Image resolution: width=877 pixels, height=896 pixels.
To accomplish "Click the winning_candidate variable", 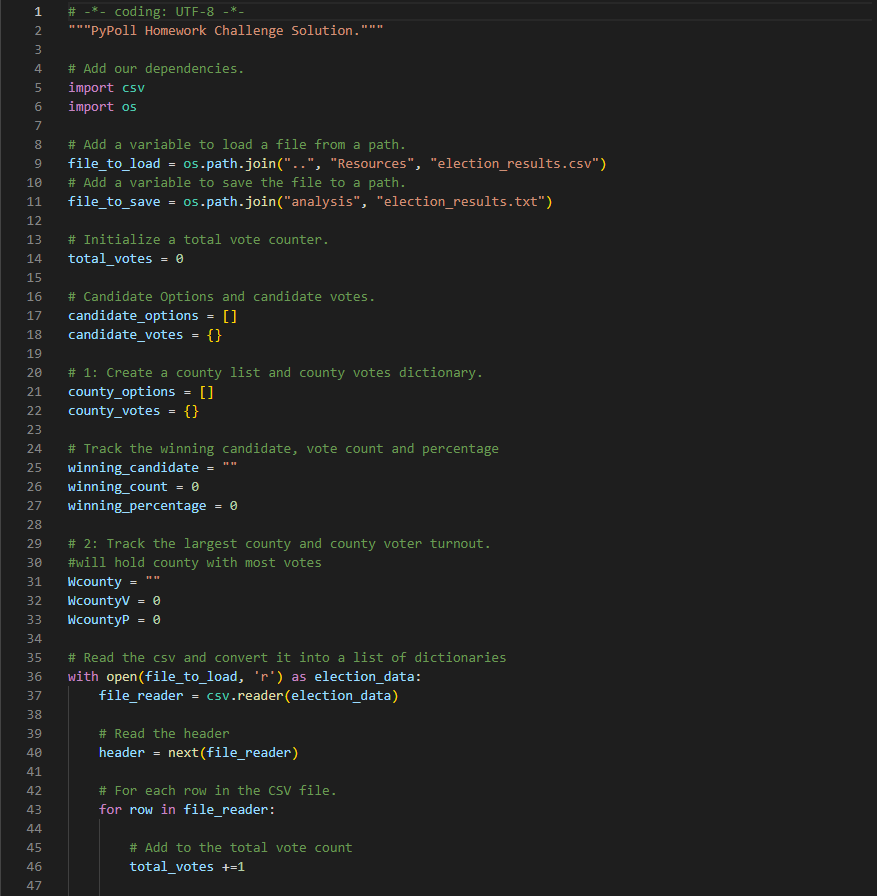I will 133,468.
